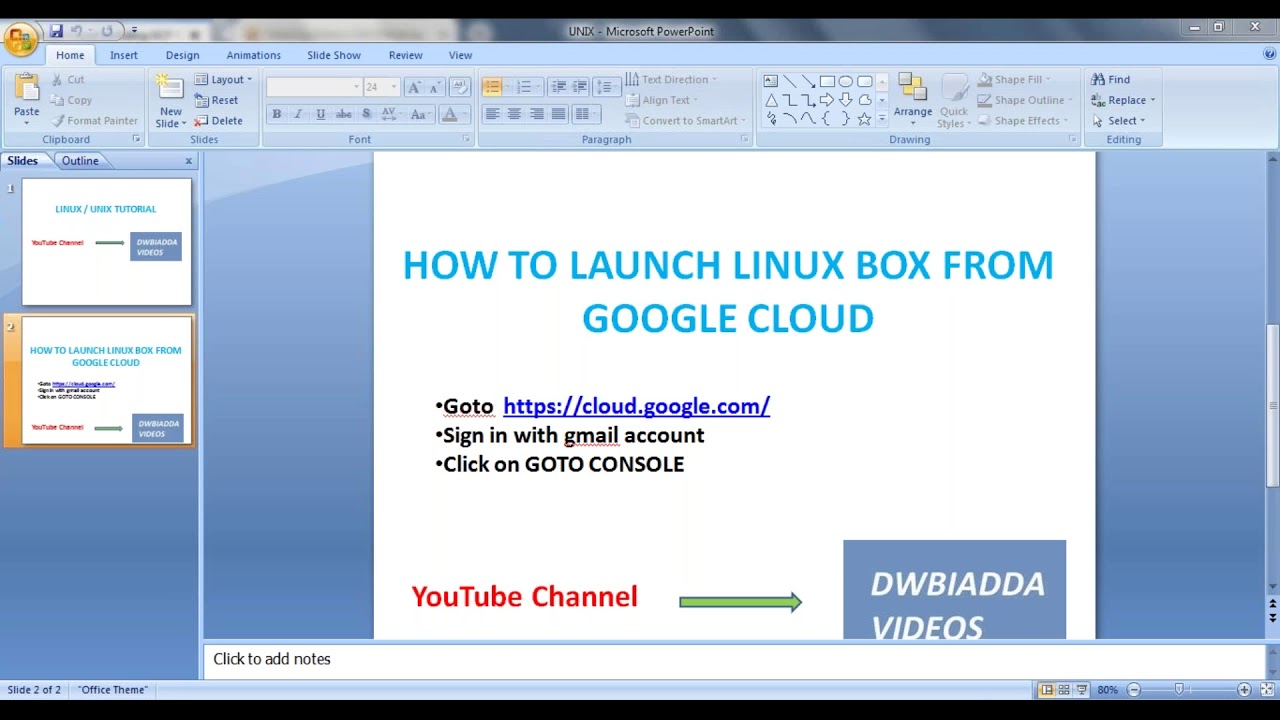The height and width of the screenshot is (720, 1280).
Task: Center align the paragraph text
Action: [x=514, y=114]
